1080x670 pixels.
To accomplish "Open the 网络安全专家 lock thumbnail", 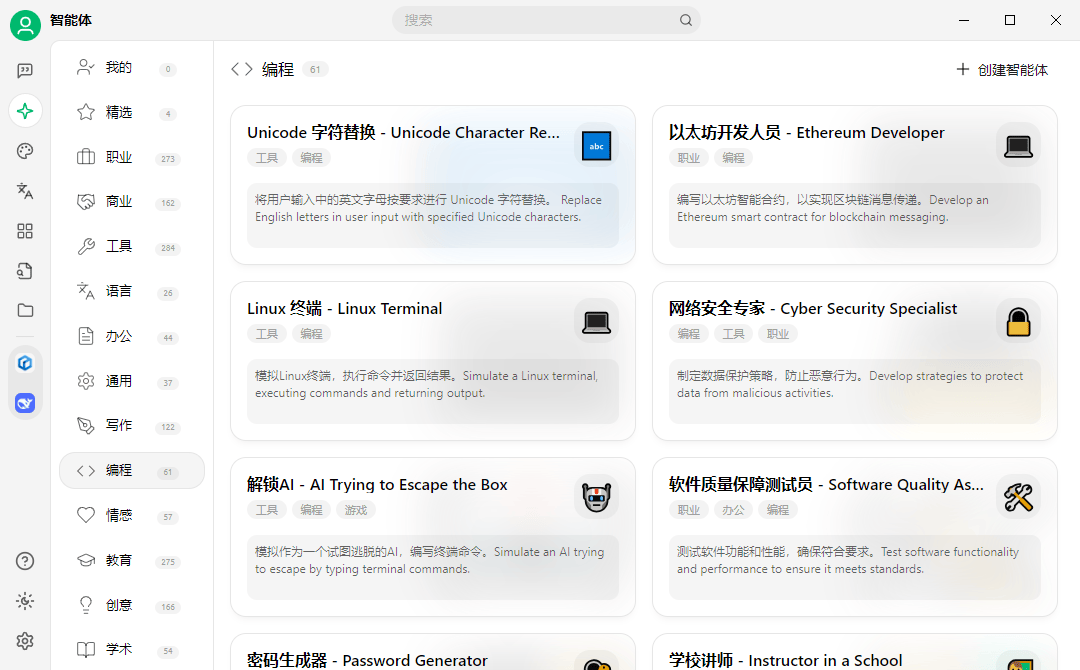I will coord(1018,321).
